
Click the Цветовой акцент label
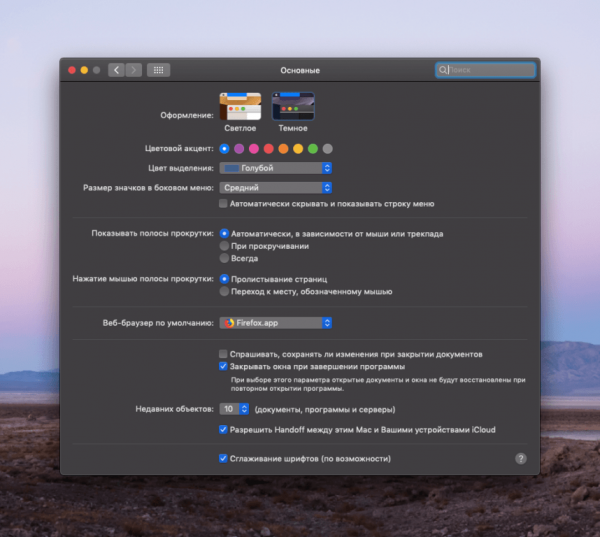coord(179,149)
